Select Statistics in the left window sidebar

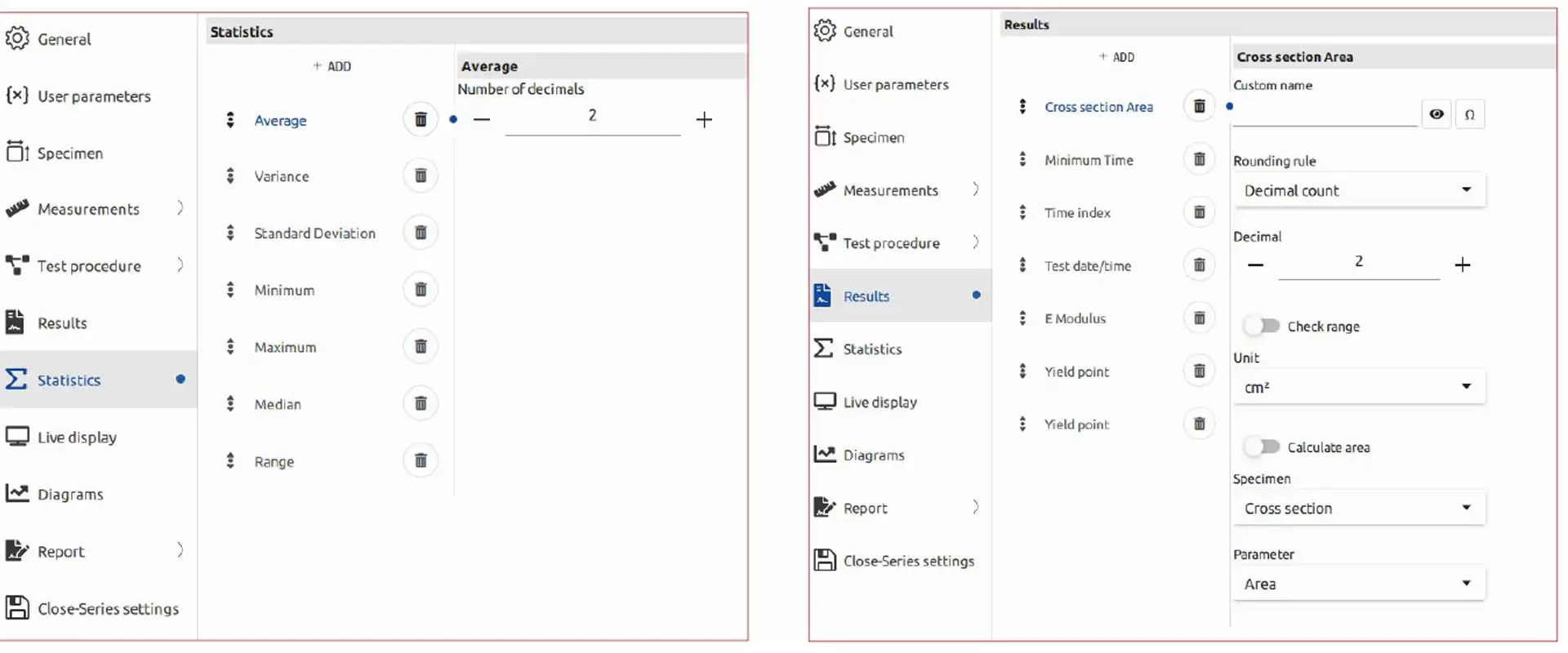coord(98,380)
